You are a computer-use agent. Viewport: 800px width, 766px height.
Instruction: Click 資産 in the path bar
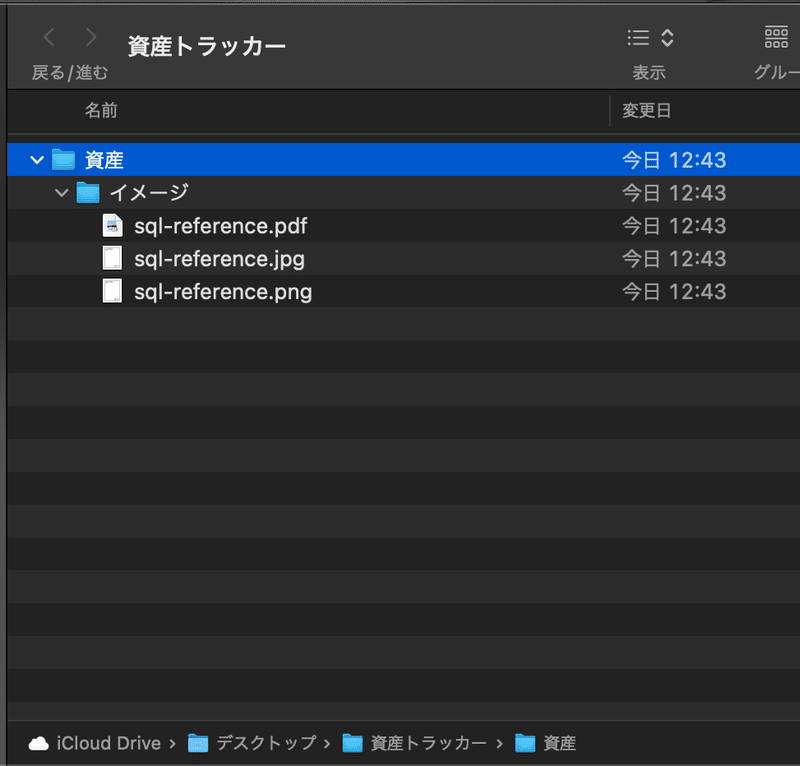tap(560, 743)
